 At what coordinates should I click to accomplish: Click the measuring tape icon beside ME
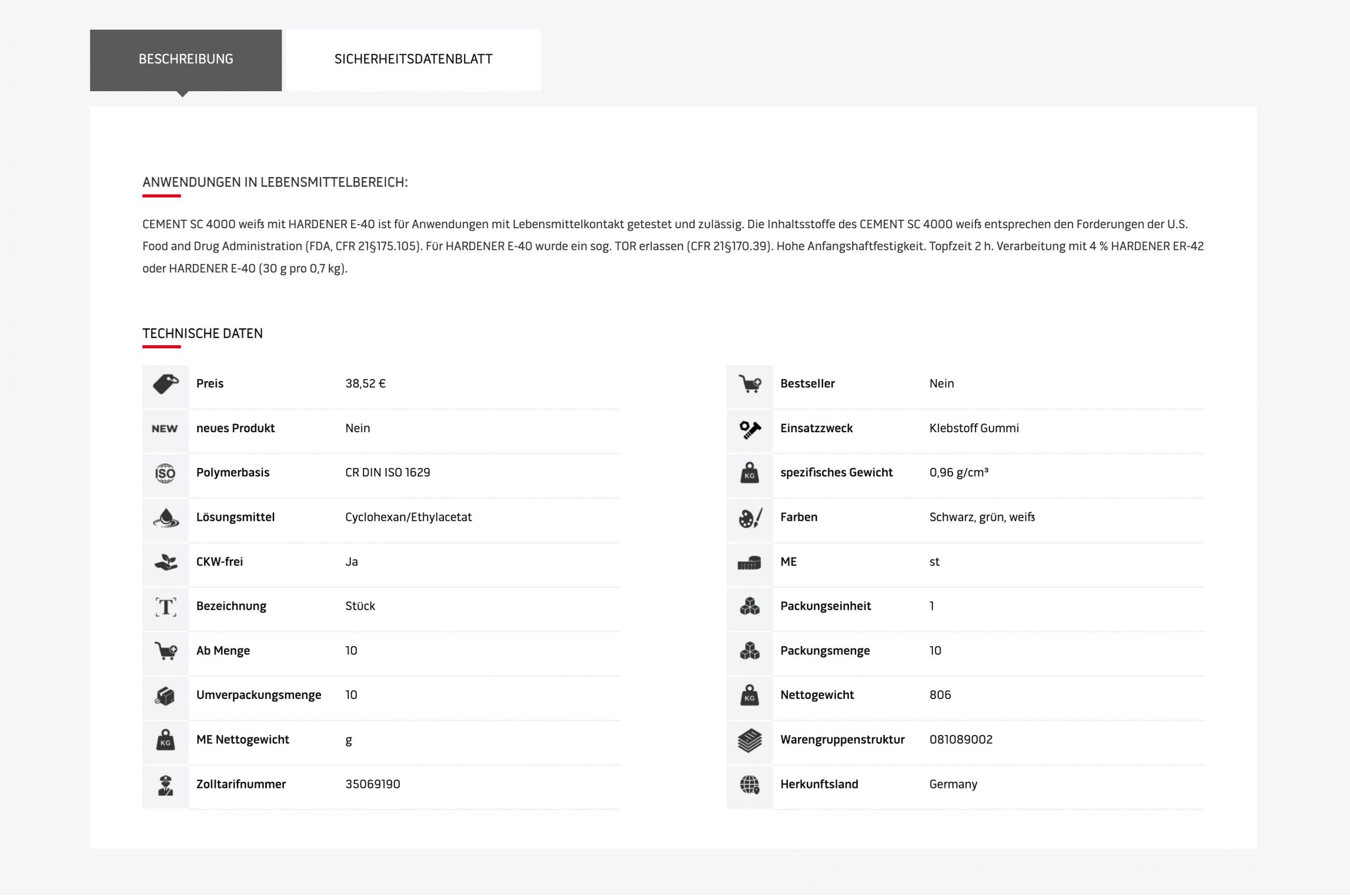click(x=749, y=563)
